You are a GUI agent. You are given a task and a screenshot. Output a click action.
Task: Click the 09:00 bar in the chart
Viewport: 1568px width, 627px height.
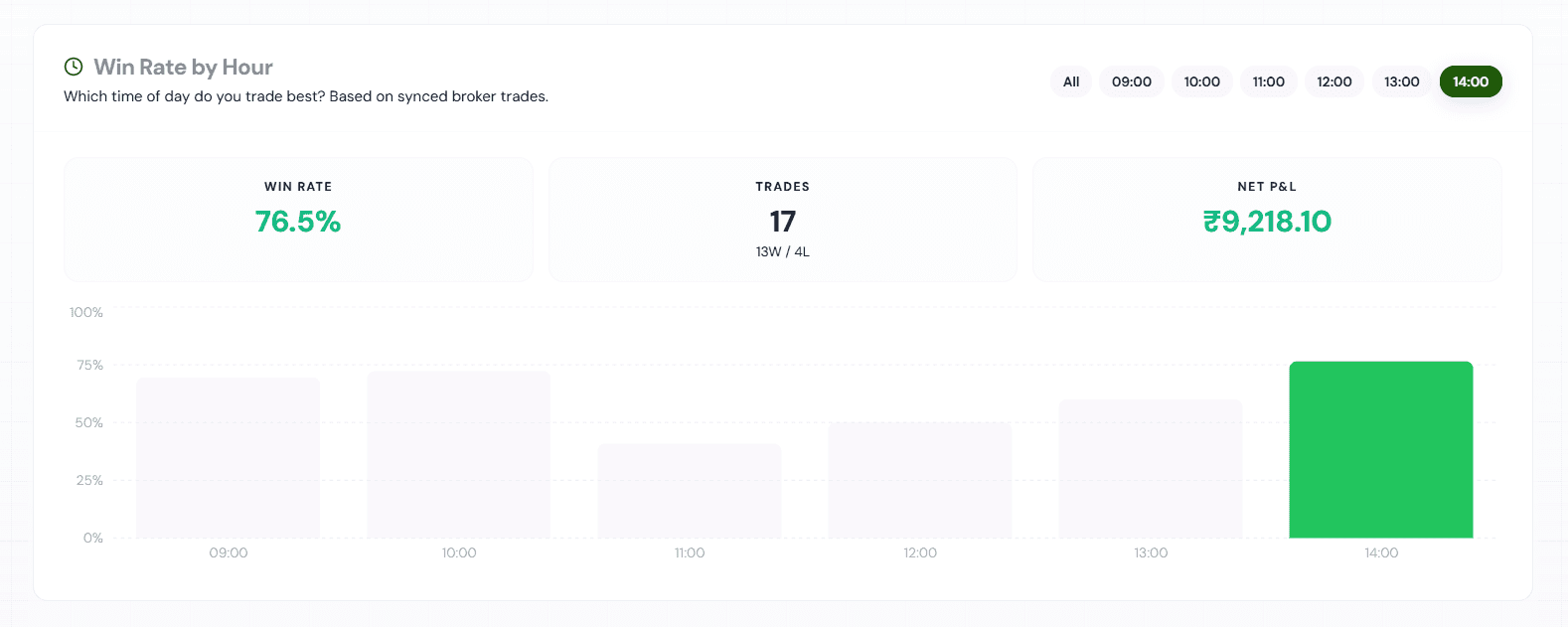click(229, 458)
